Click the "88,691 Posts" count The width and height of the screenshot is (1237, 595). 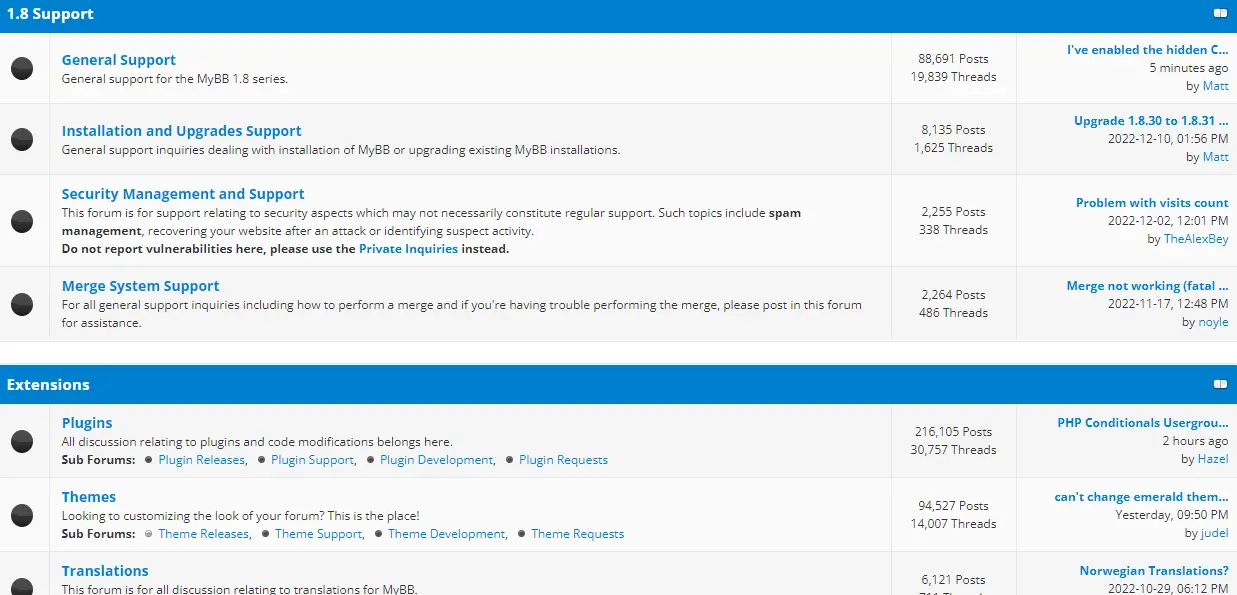(x=953, y=59)
